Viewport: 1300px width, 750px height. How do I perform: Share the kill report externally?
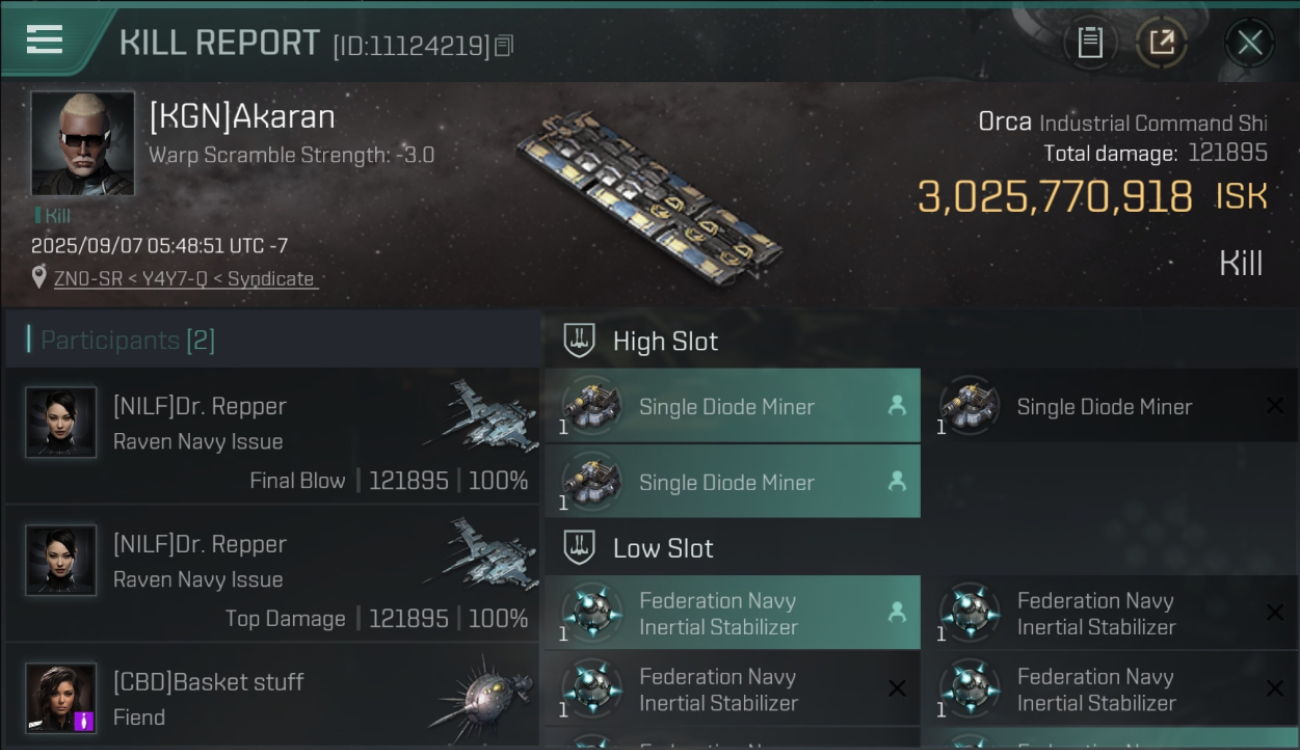(x=1161, y=42)
